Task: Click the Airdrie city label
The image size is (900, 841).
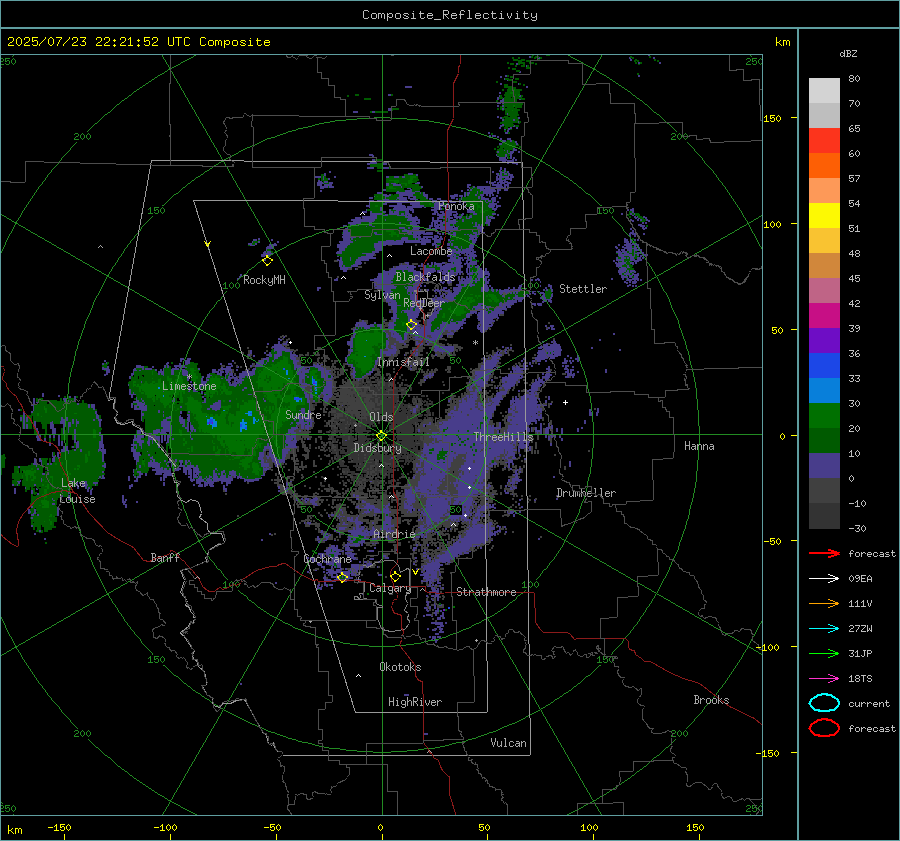Action: click(394, 534)
